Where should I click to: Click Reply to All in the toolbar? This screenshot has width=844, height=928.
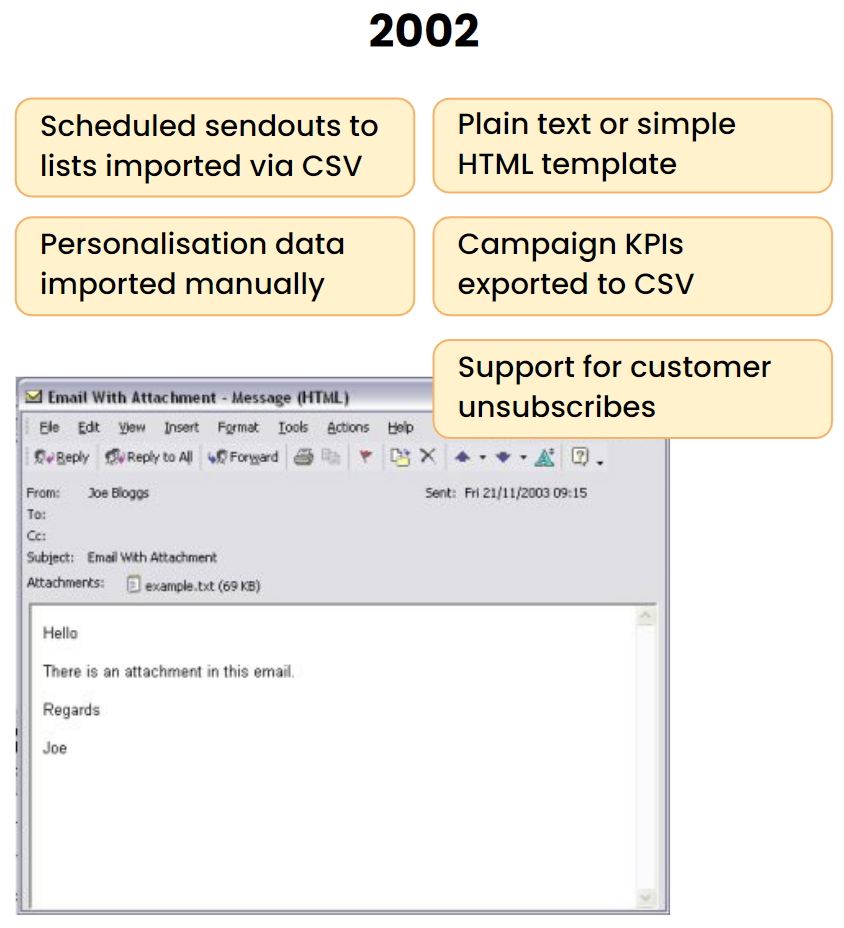pos(149,457)
